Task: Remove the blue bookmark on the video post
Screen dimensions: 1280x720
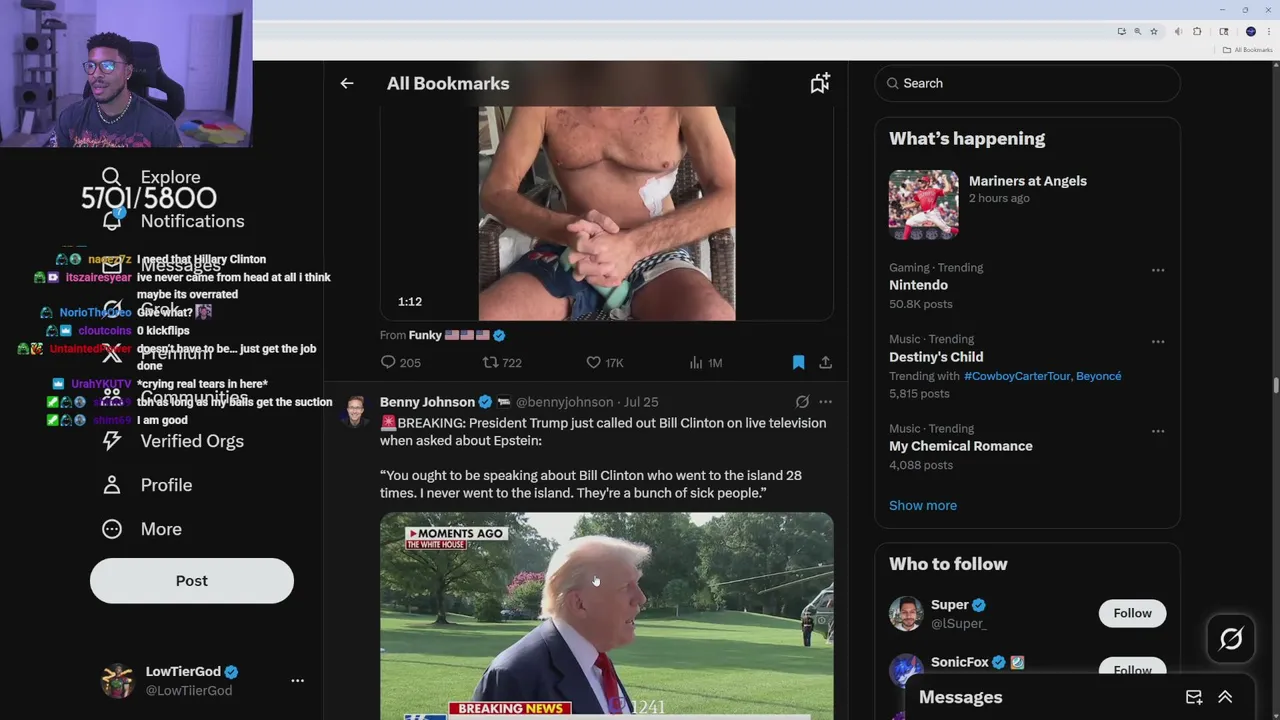Action: (x=798, y=363)
